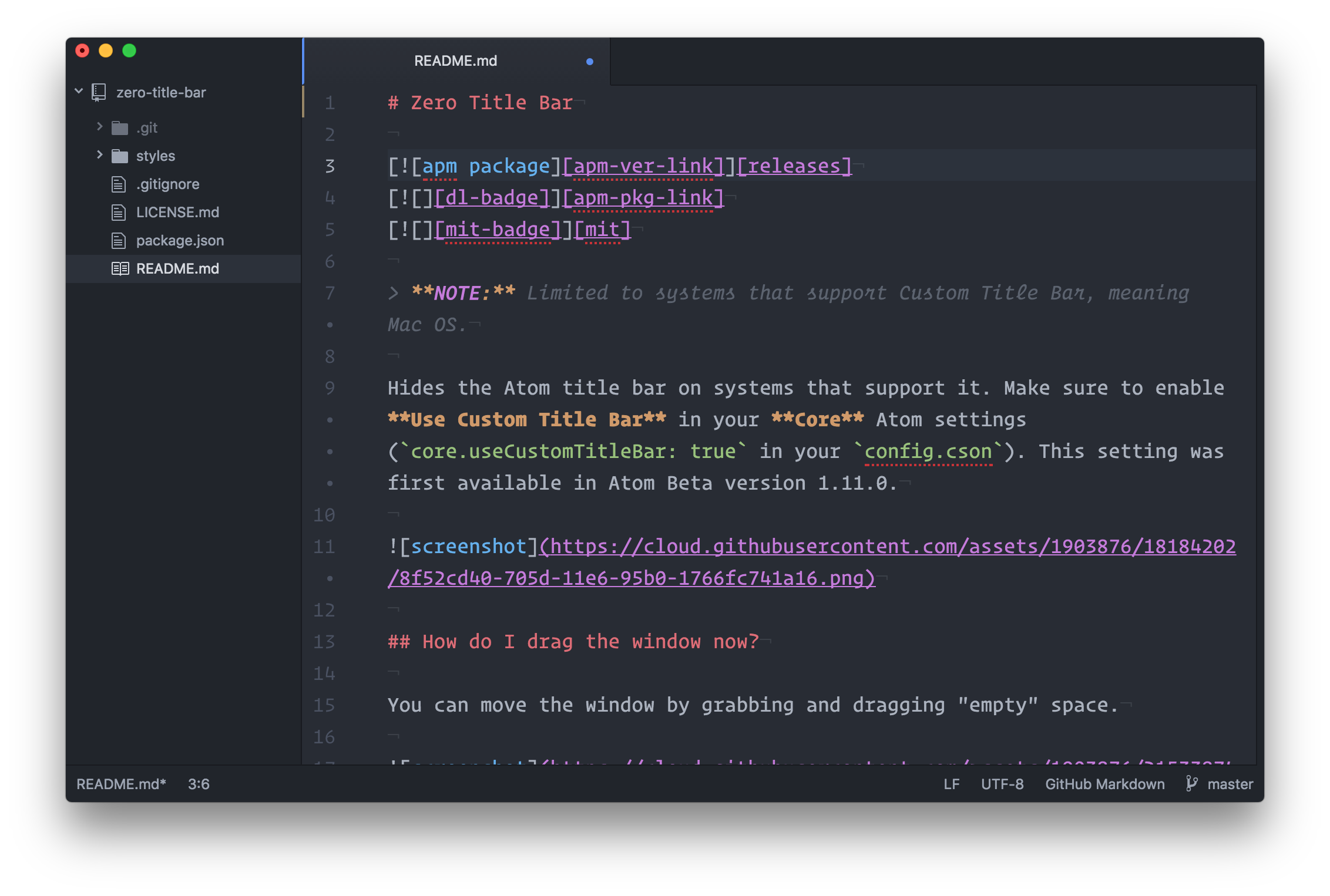Click the '## How do I drag the window now?' heading
1330x896 pixels.
(x=573, y=642)
